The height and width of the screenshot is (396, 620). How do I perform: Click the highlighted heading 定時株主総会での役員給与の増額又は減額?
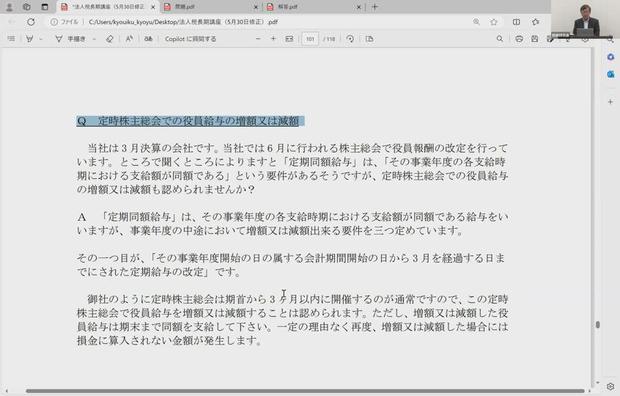point(198,121)
